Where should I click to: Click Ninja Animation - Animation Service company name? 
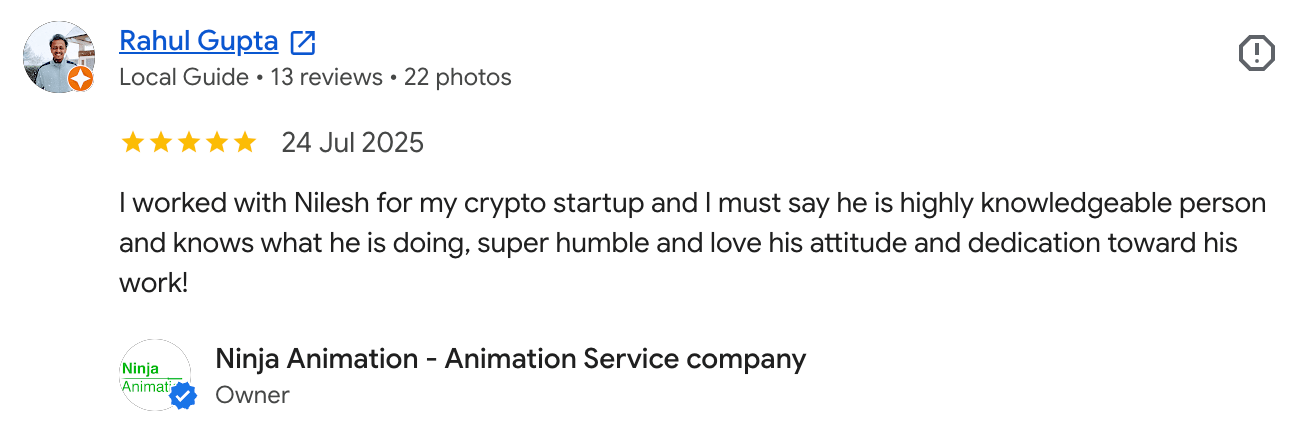[511, 358]
